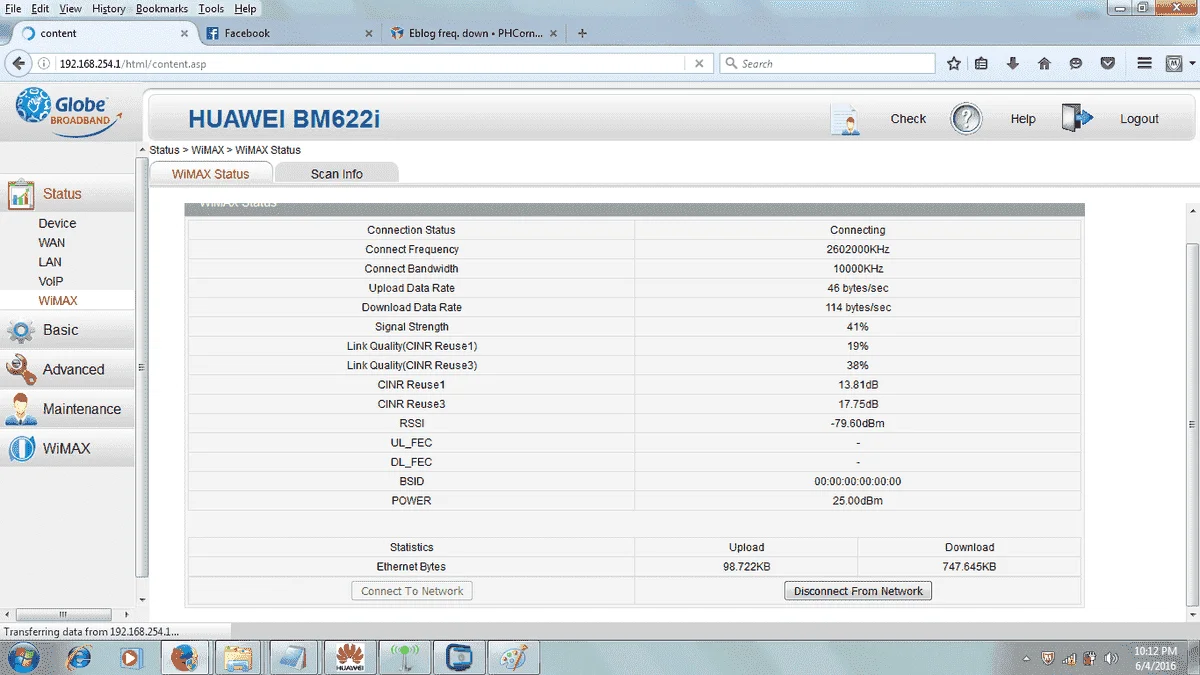Show bookmarks list icon in toolbar
The width and height of the screenshot is (1200, 675).
click(x=982, y=63)
